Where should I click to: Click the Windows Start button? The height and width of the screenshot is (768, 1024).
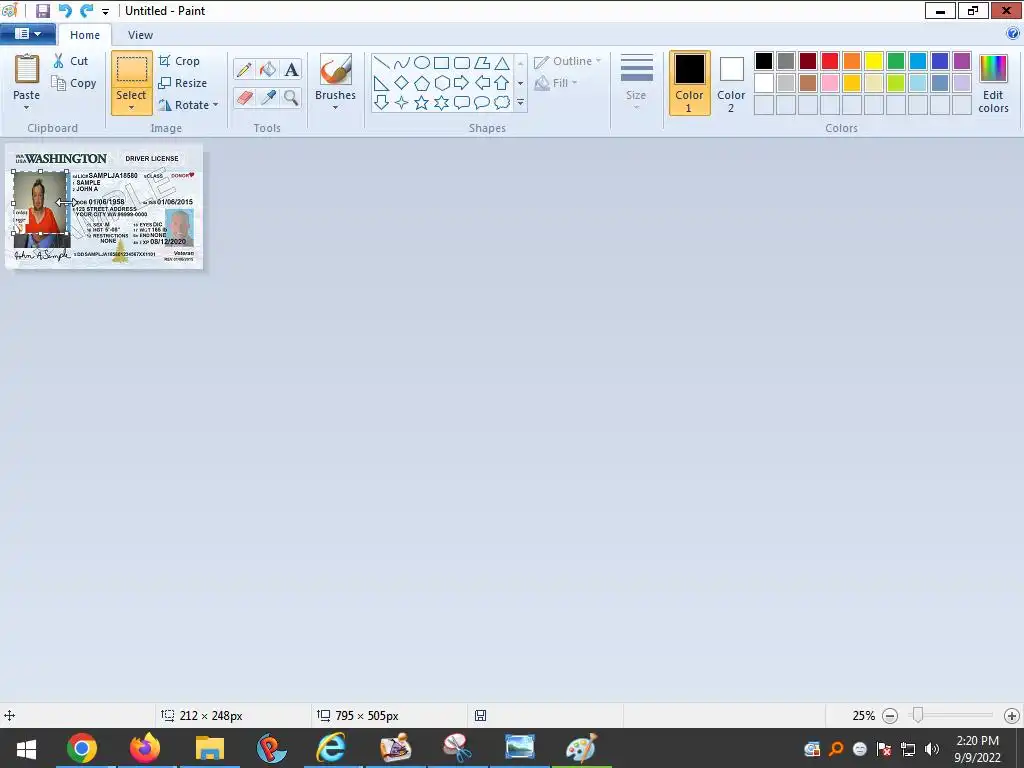(x=25, y=748)
